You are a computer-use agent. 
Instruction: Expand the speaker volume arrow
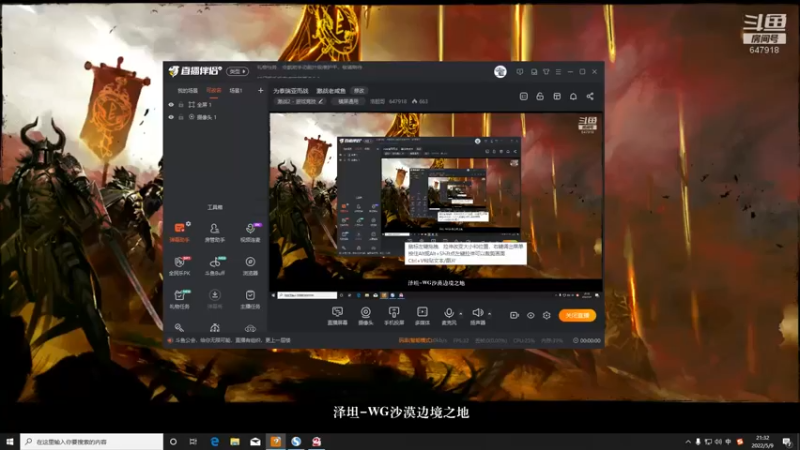tap(489, 314)
